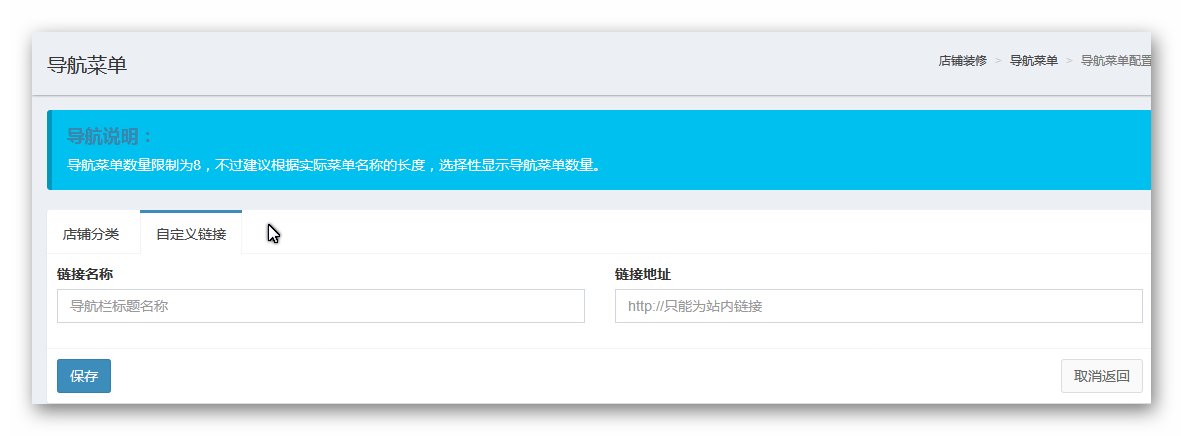Click the 链接名称 field label
Image resolution: width=1183 pixels, height=436 pixels.
[x=91, y=274]
